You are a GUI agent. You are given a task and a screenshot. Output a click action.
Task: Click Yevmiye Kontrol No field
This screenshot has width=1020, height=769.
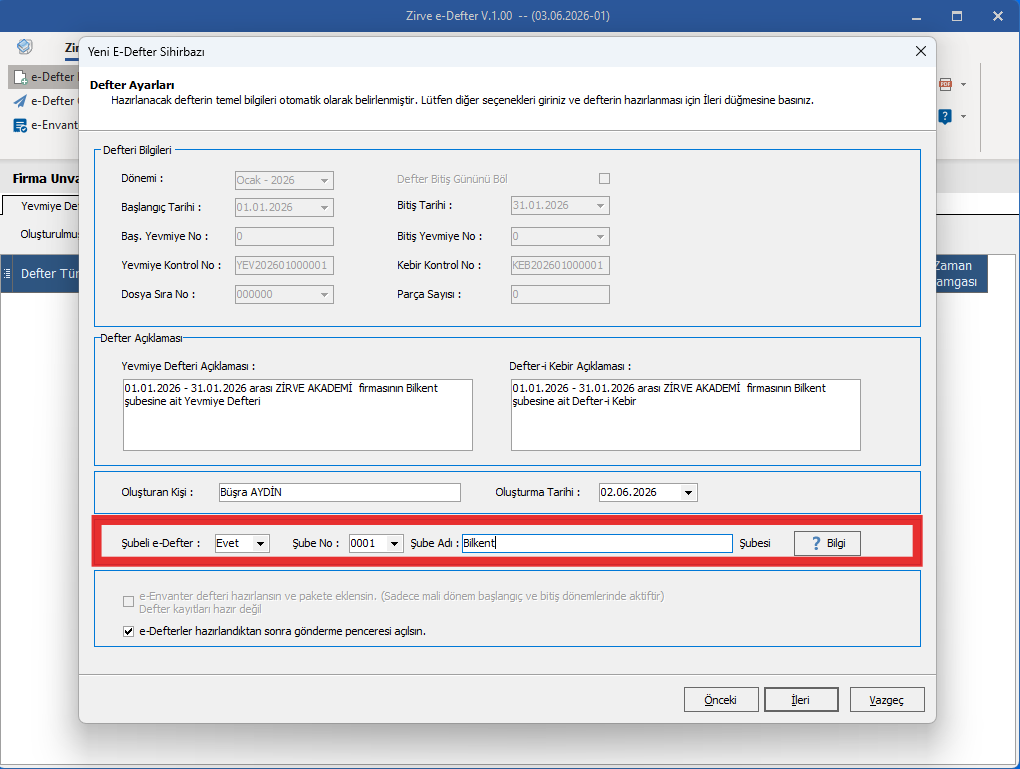point(284,265)
